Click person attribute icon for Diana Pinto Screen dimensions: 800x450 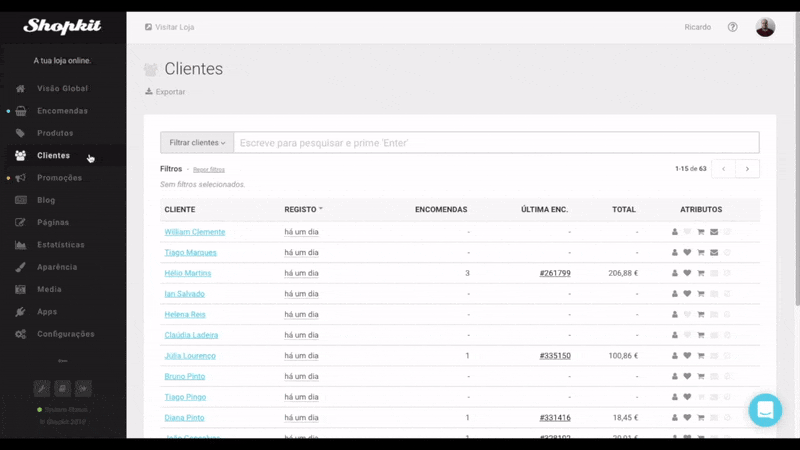point(674,417)
